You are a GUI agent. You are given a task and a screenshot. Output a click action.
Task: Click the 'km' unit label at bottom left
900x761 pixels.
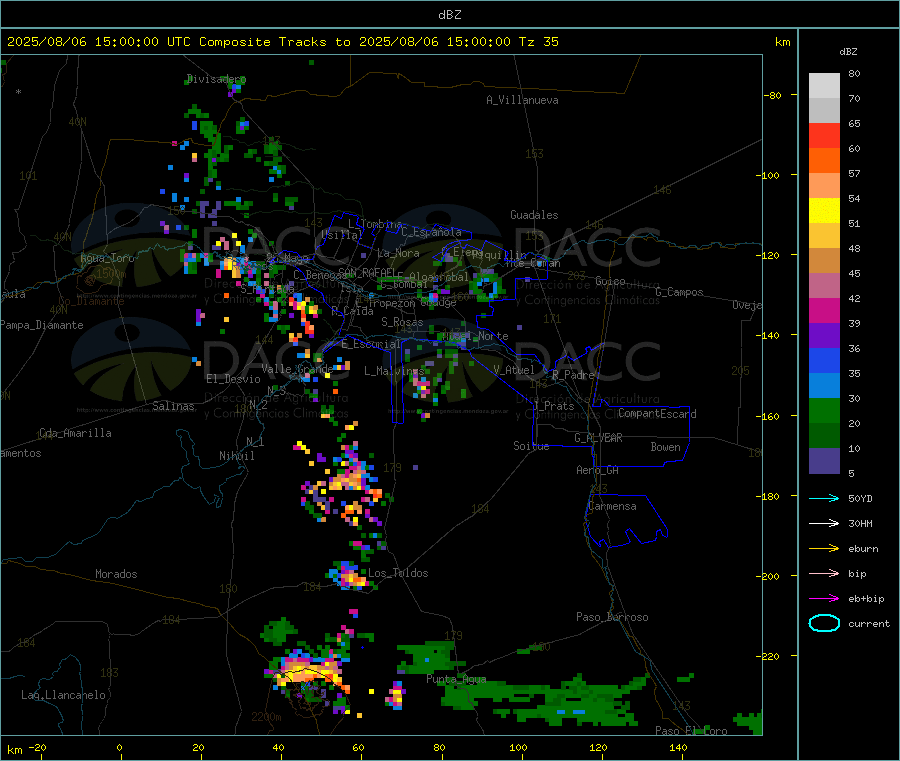14,750
